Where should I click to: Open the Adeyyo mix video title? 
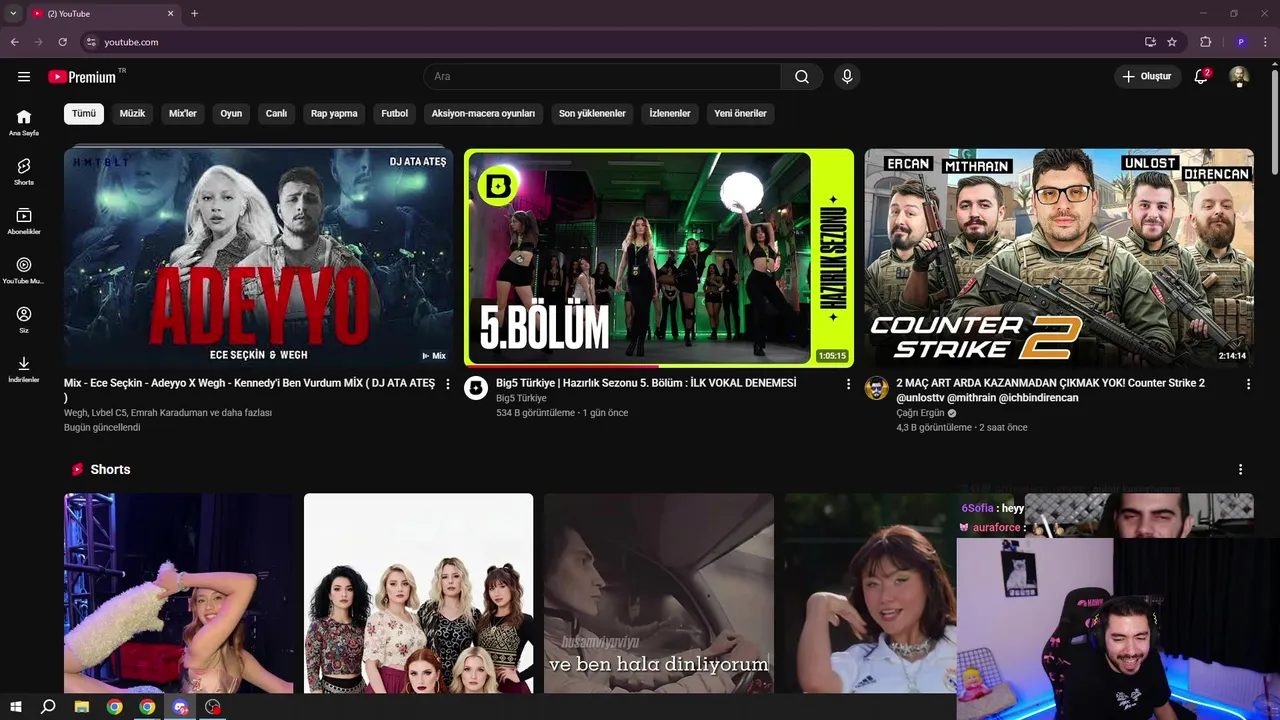coord(249,390)
